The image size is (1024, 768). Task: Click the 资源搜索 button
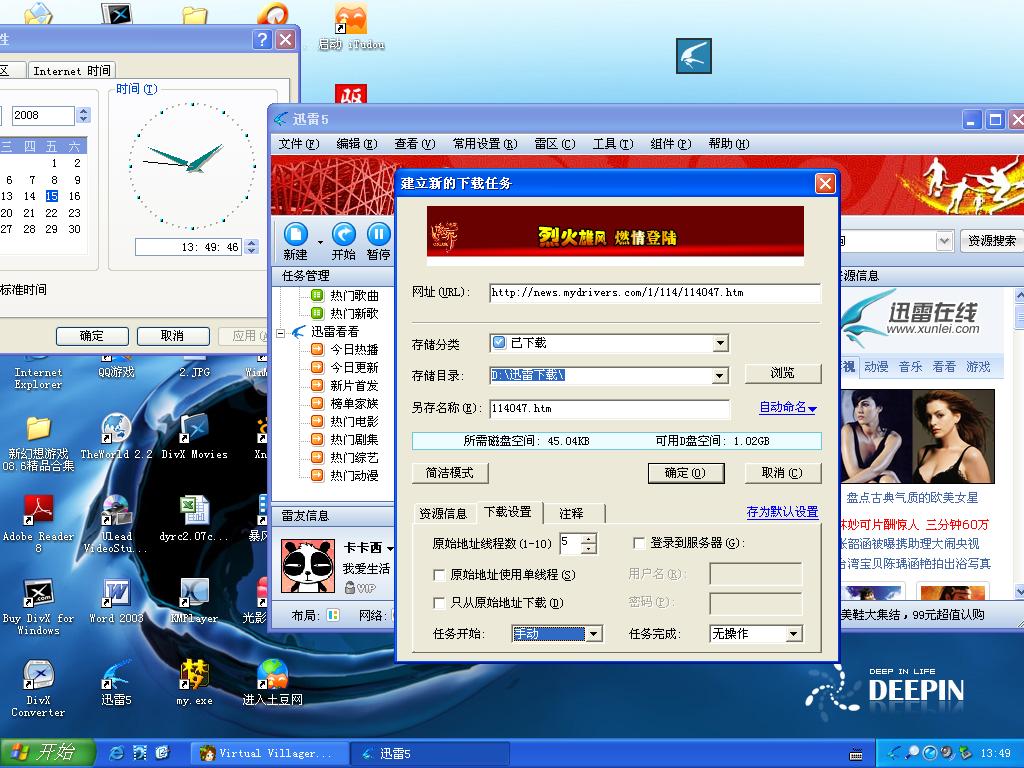(x=991, y=241)
